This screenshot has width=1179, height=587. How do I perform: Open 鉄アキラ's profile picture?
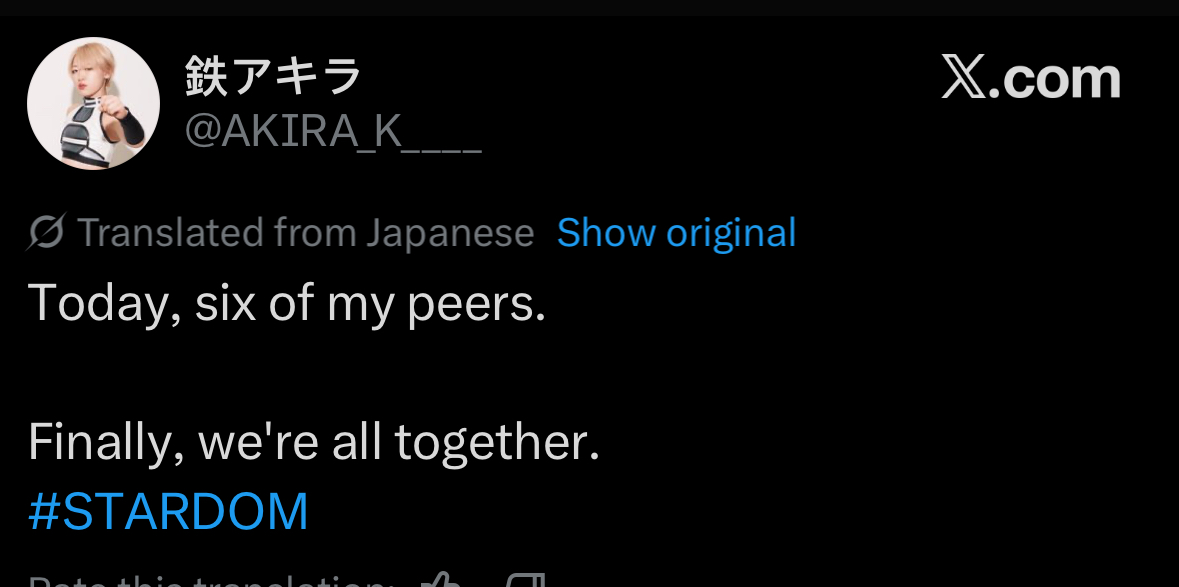[93, 103]
